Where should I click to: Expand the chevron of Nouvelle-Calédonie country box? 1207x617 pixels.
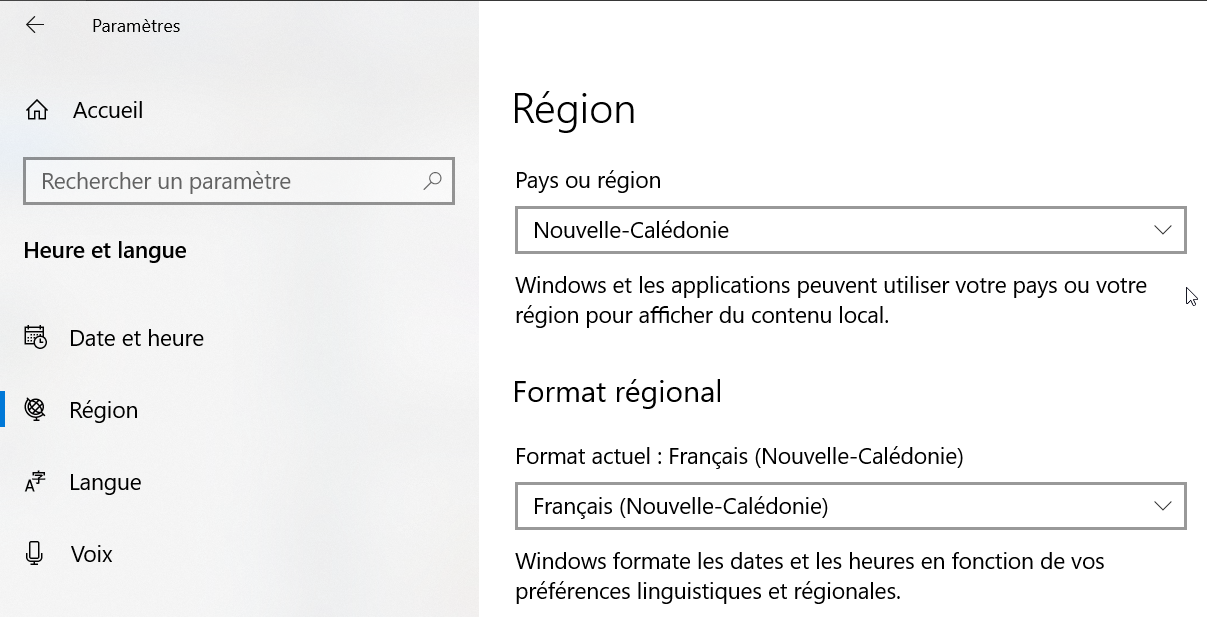[1162, 230]
